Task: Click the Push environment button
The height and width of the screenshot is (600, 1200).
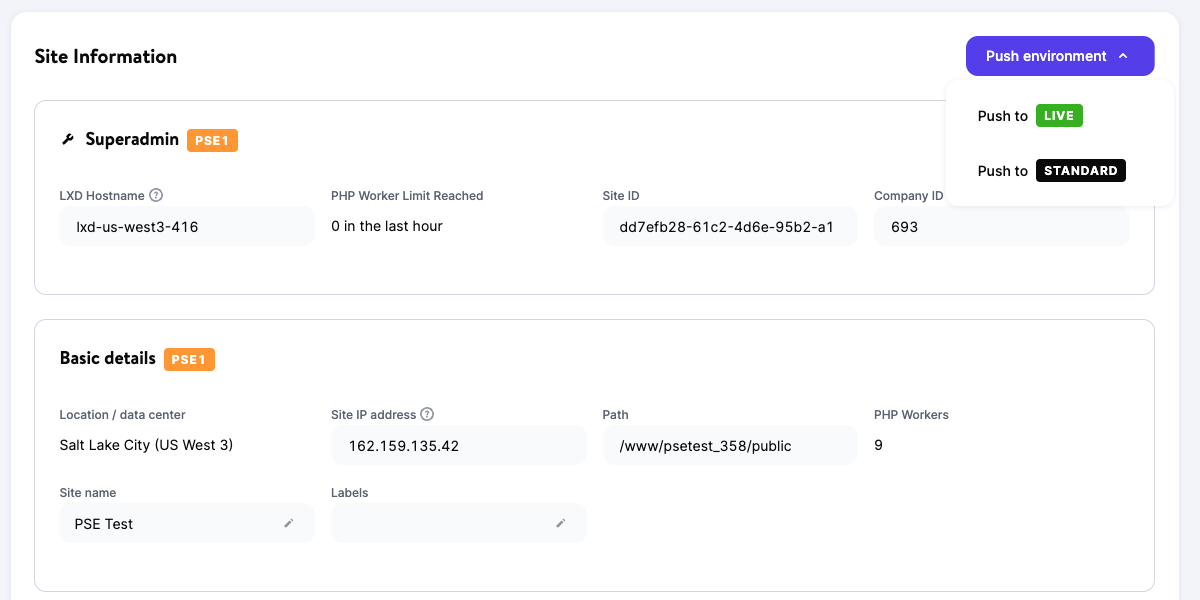Action: click(1045, 56)
